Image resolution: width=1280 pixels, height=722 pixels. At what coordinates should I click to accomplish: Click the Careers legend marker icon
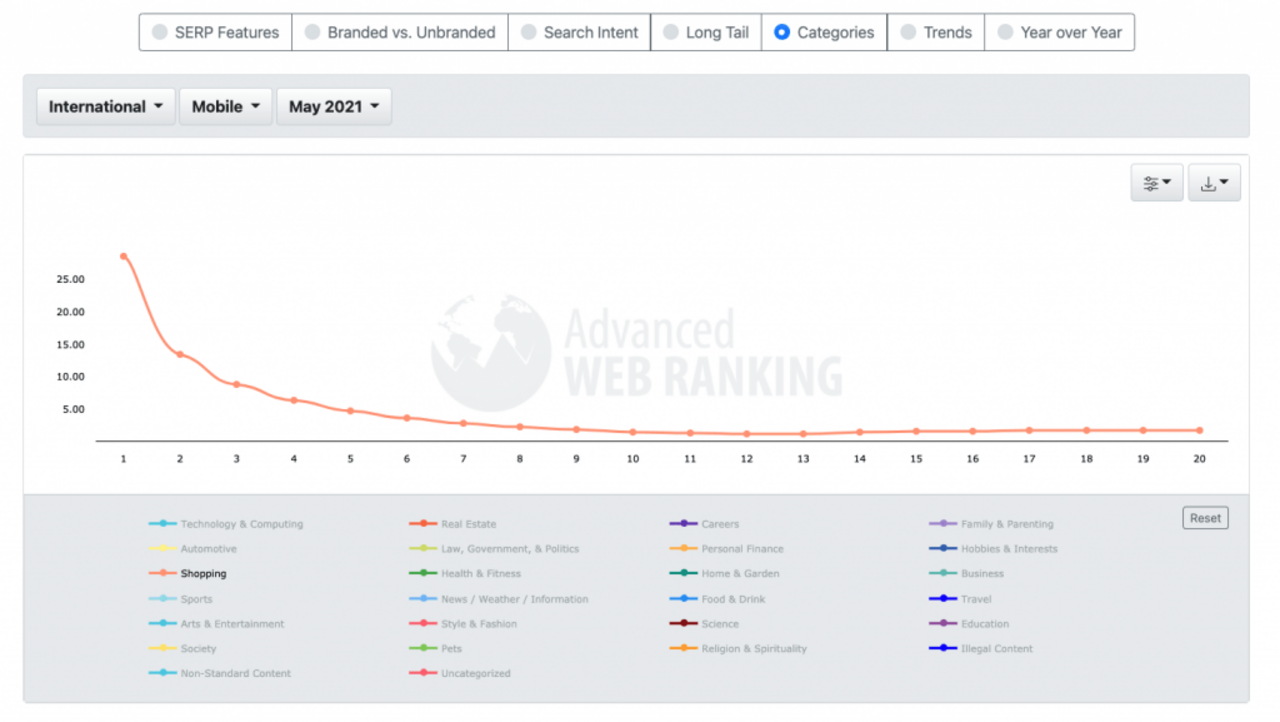point(683,524)
